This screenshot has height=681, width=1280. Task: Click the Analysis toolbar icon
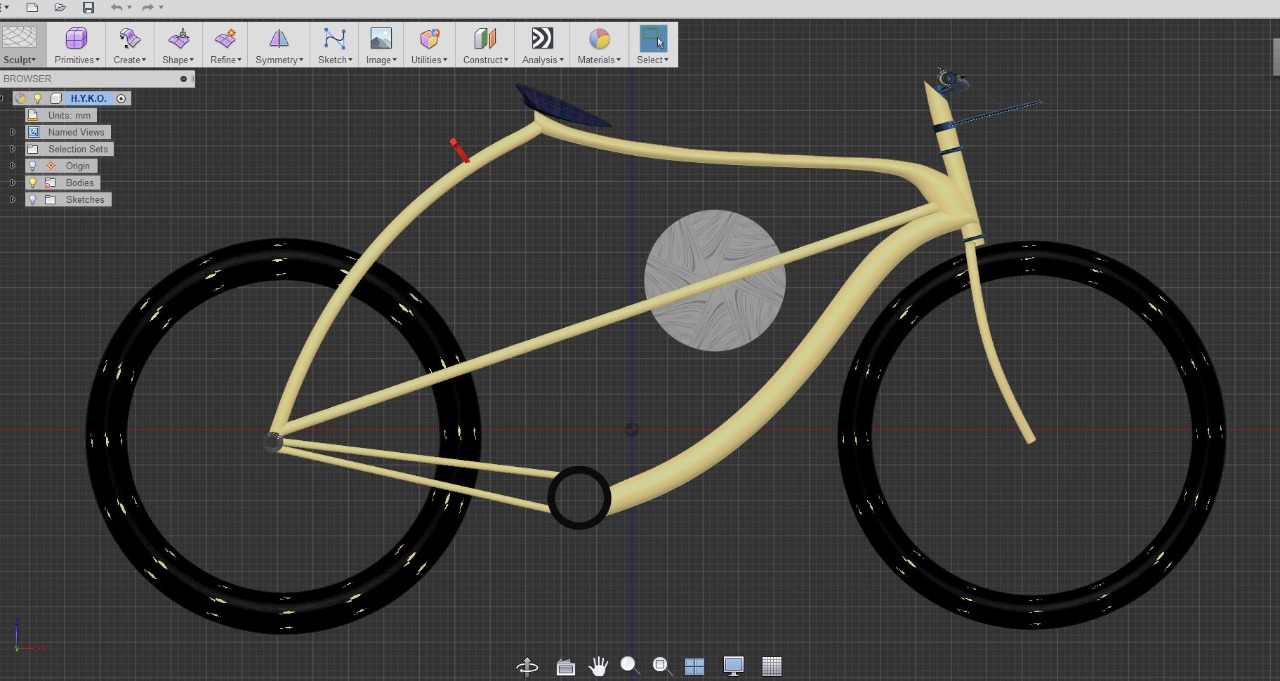click(542, 39)
